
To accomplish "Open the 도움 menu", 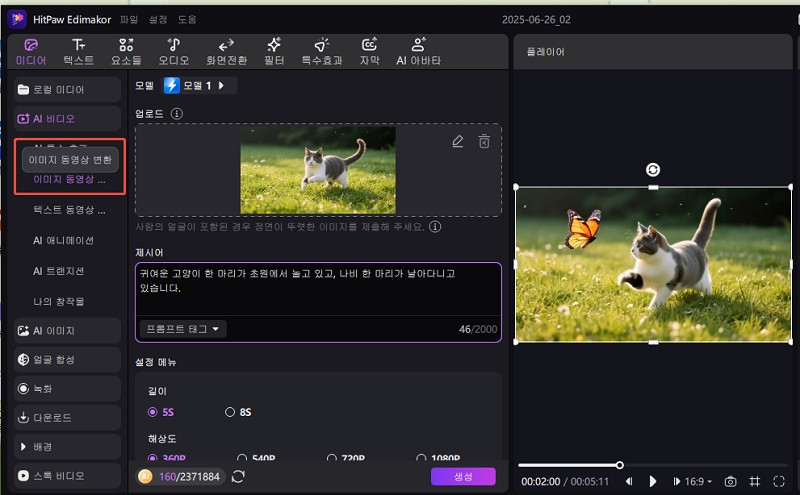I will click(187, 19).
